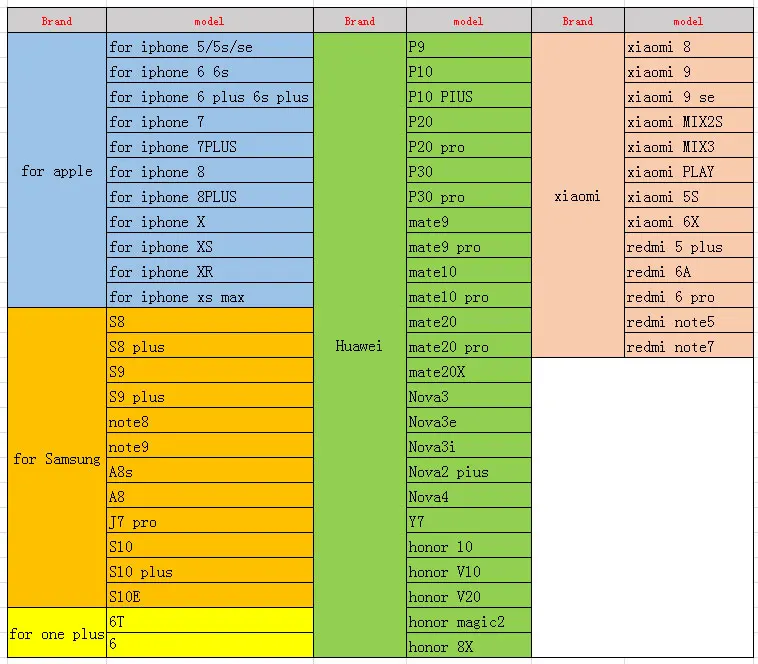The width and height of the screenshot is (758, 664).
Task: Select the 'Nova3i' model cell
Action: (x=469, y=446)
